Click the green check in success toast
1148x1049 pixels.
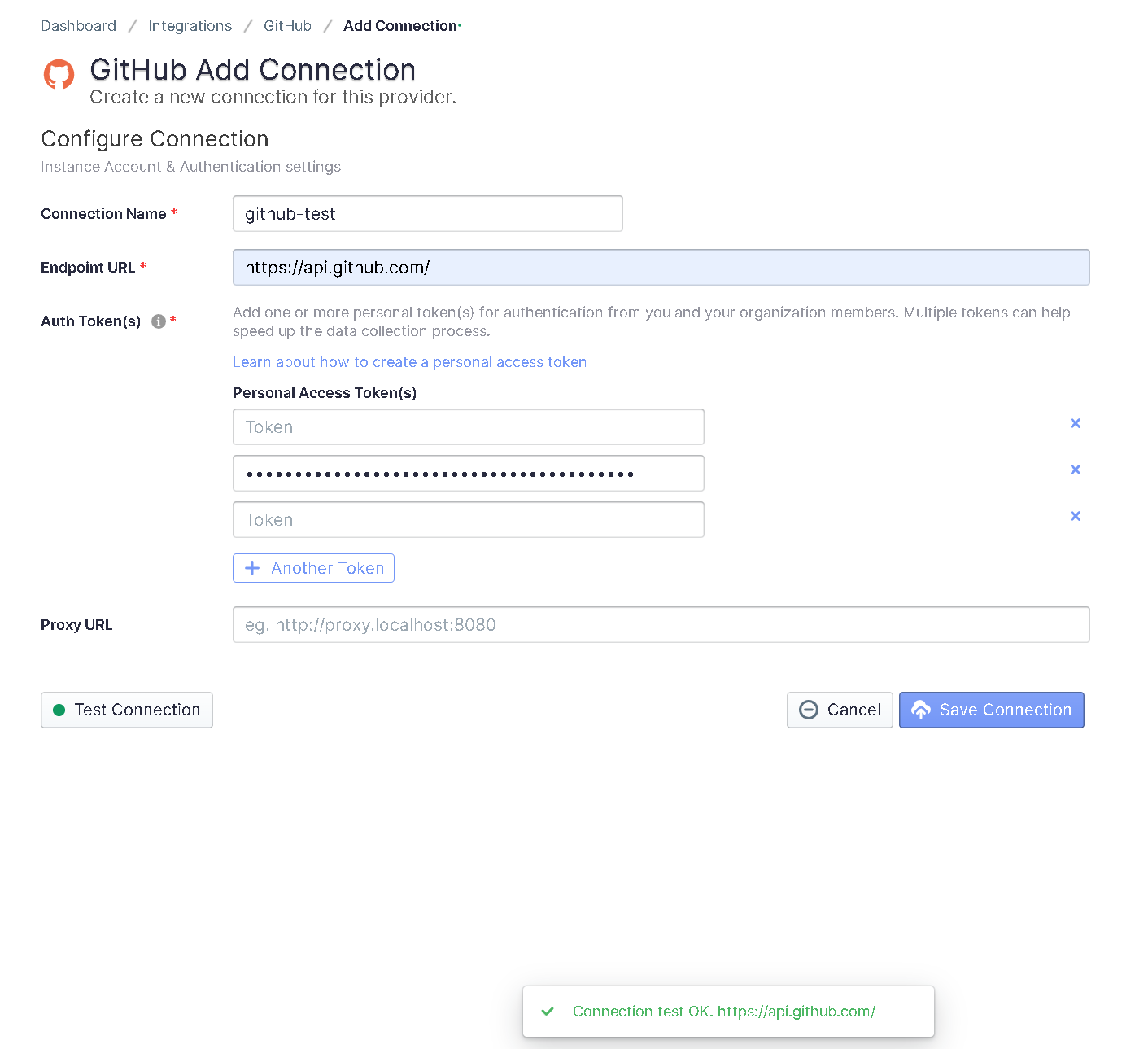pos(548,1012)
